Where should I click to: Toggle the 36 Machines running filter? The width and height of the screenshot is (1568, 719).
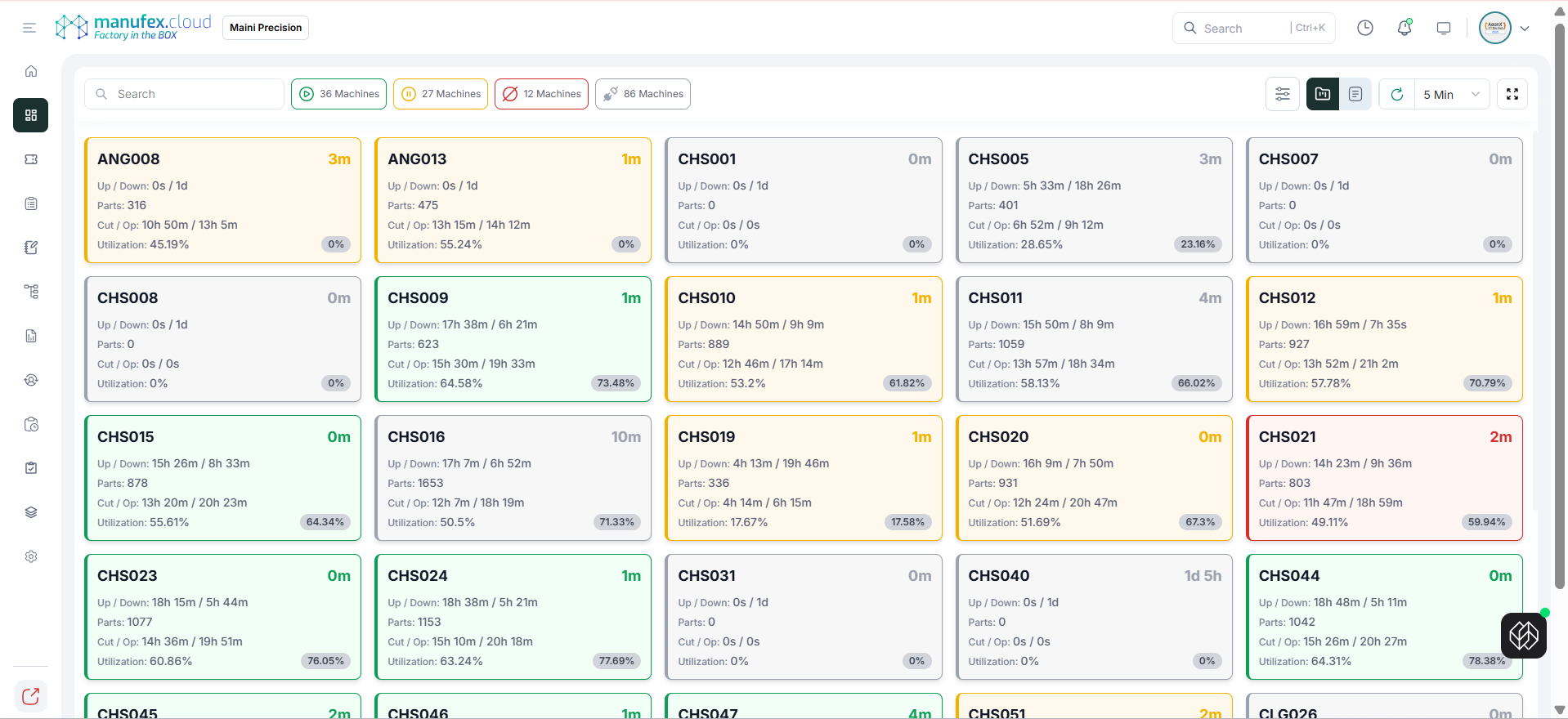pyautogui.click(x=340, y=94)
